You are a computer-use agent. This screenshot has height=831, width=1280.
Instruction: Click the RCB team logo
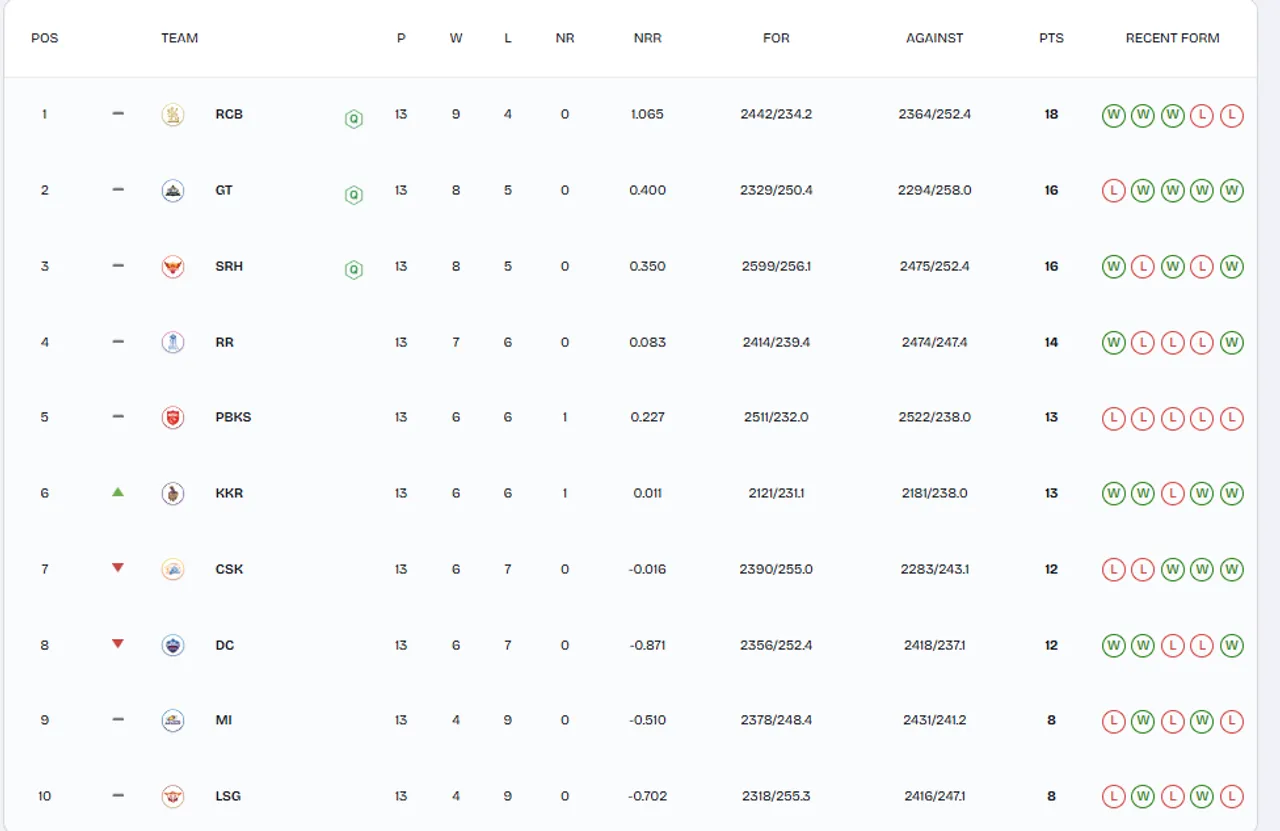(x=173, y=115)
